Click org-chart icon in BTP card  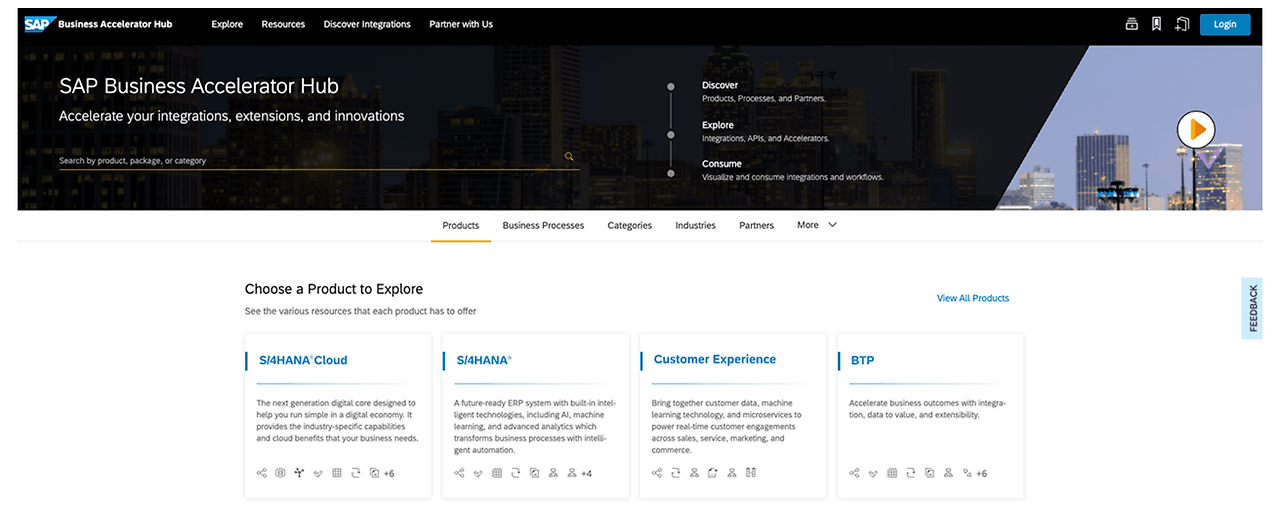click(948, 473)
